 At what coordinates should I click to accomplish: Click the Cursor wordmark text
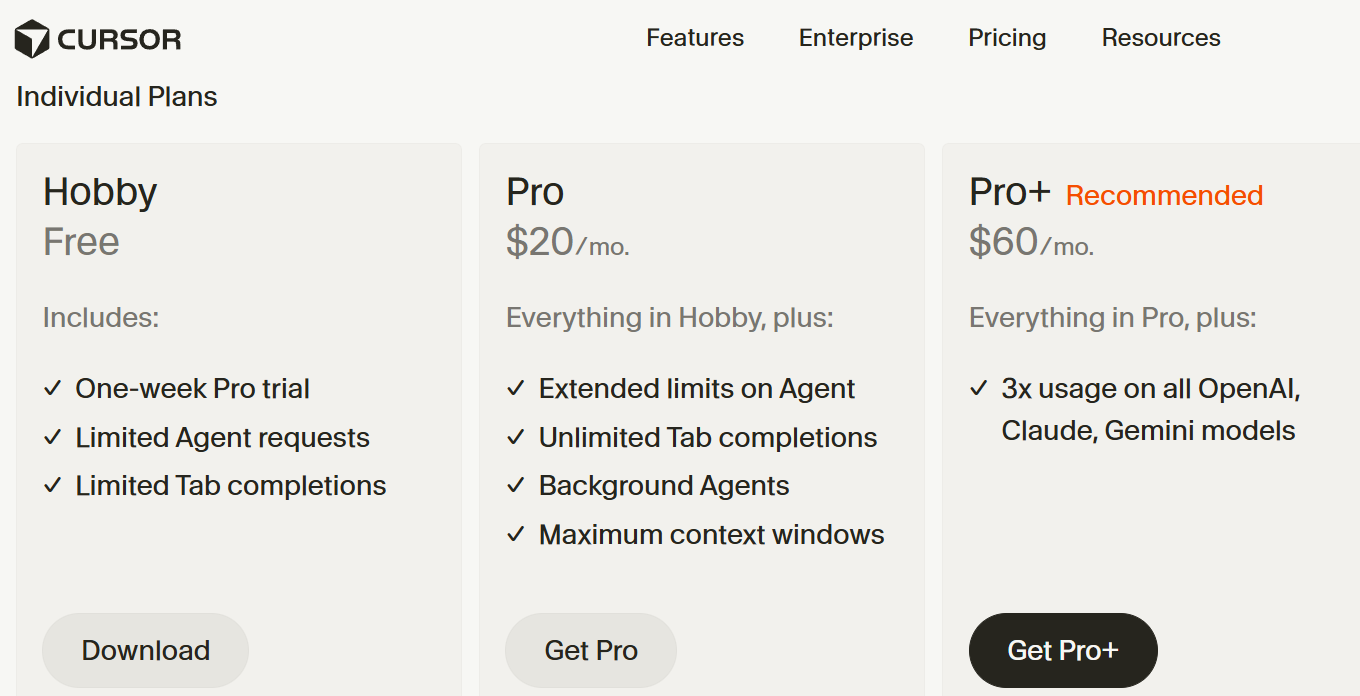tap(120, 40)
